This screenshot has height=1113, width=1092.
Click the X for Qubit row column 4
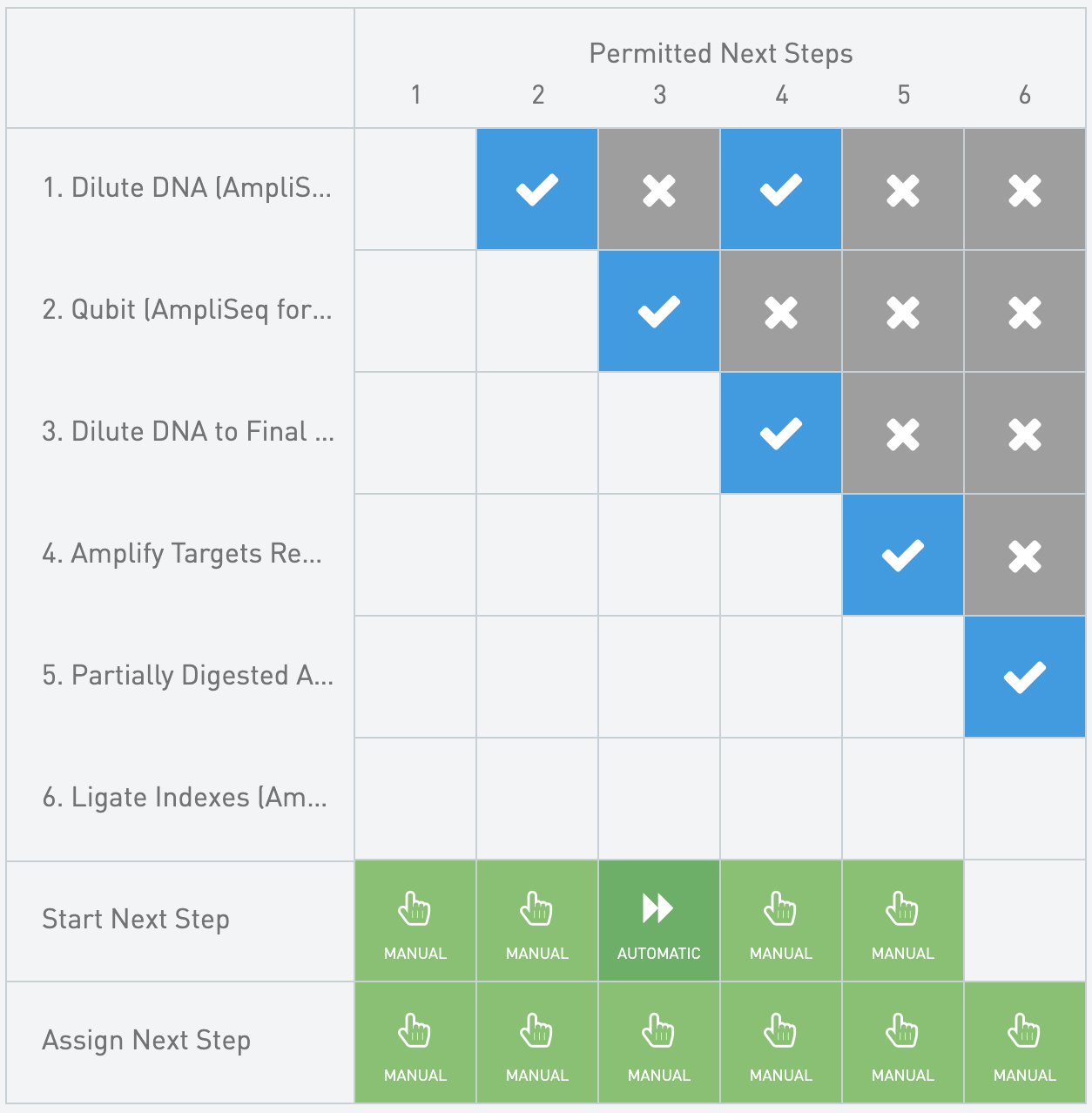tap(781, 311)
